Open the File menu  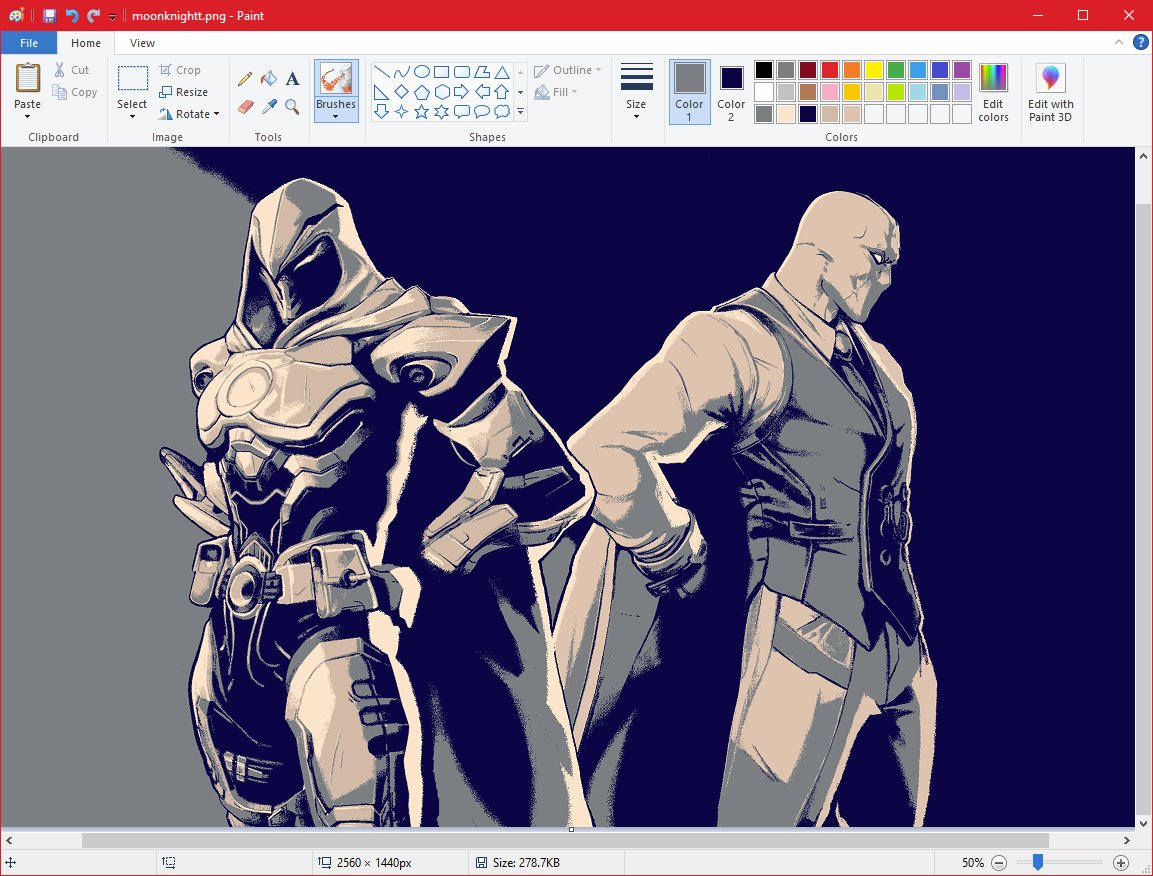click(x=29, y=43)
